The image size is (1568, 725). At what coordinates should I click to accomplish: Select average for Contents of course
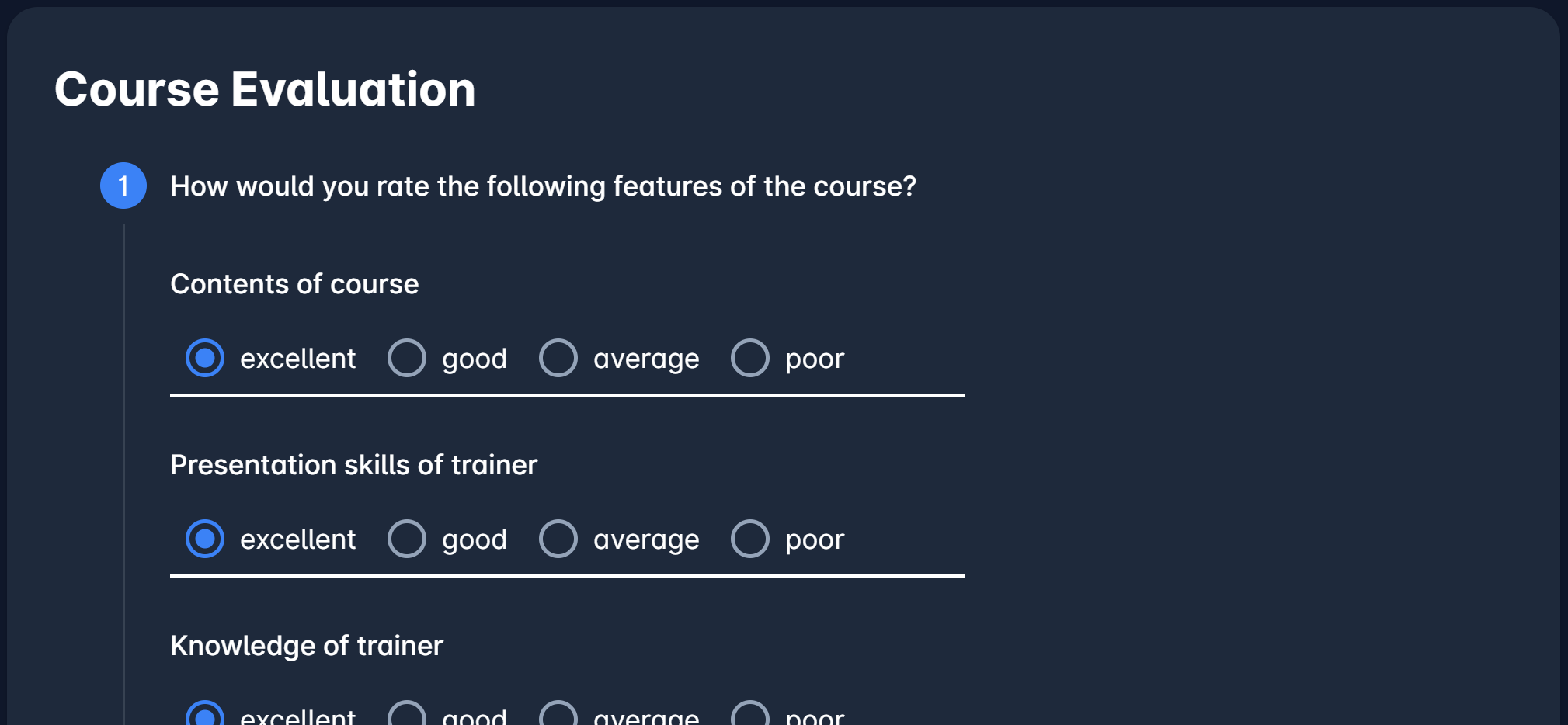(558, 358)
